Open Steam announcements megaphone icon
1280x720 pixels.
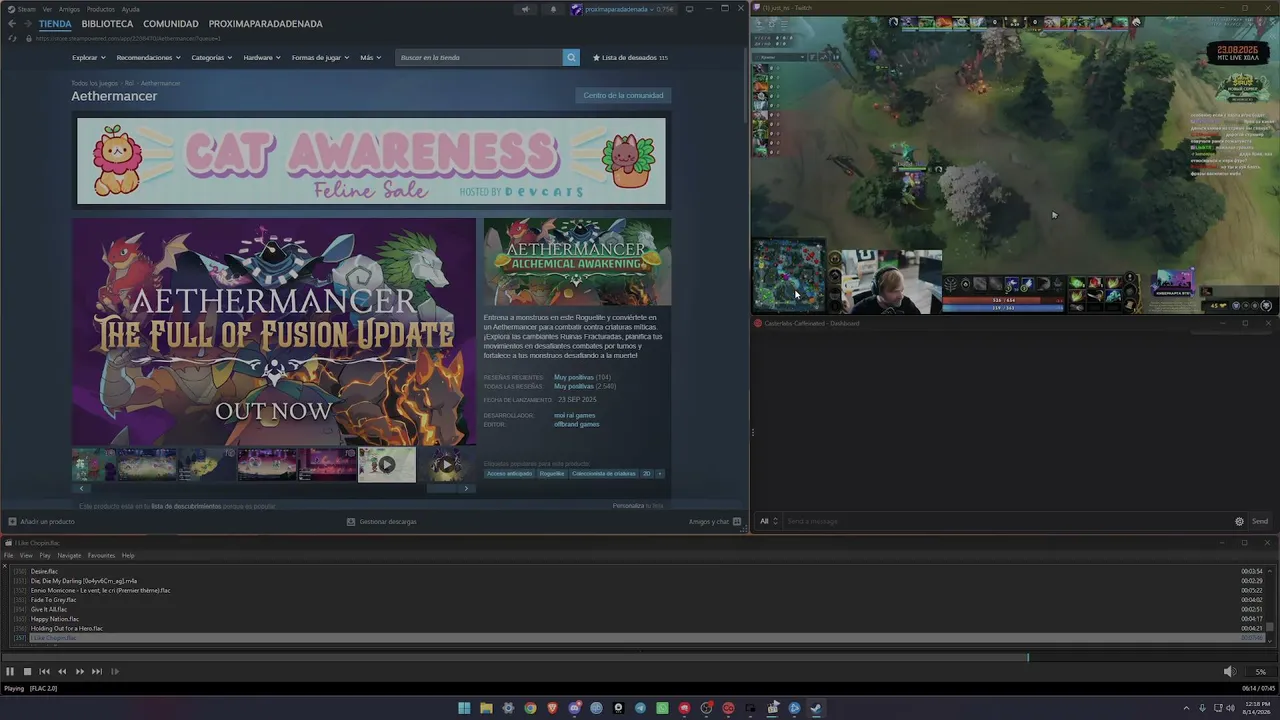click(525, 9)
